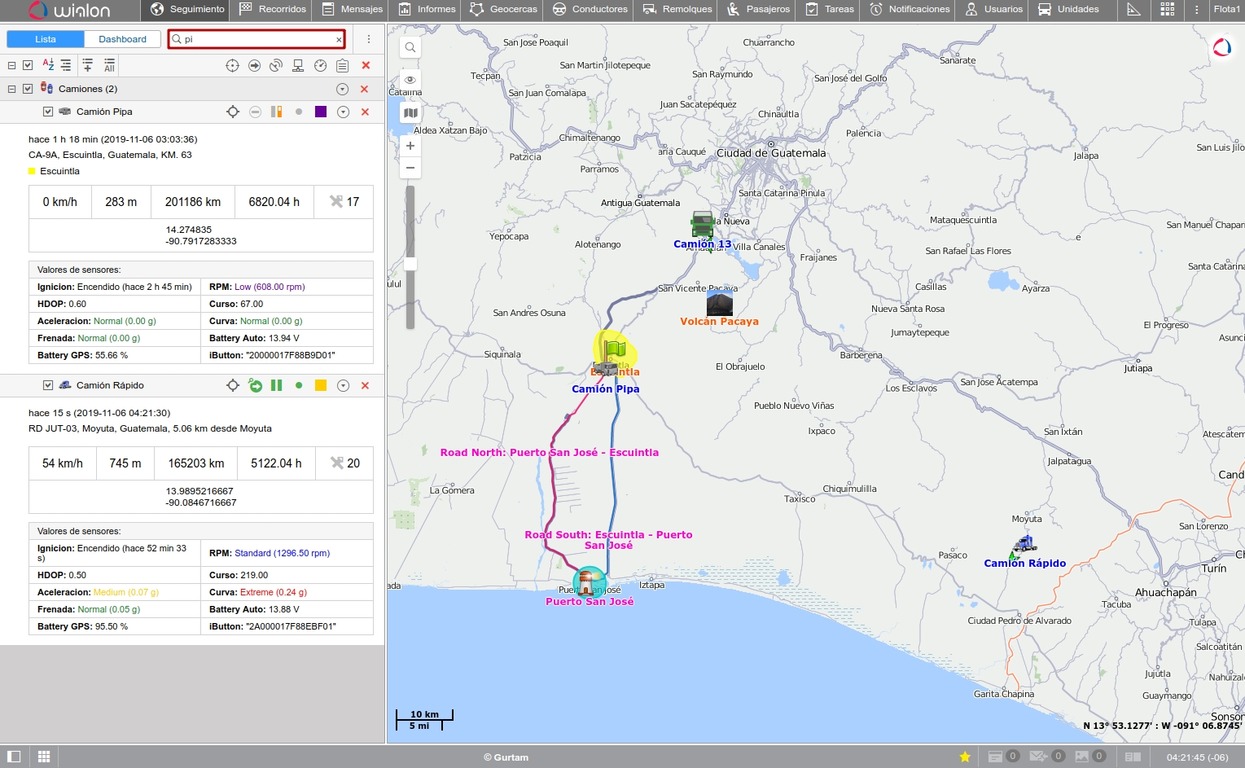
Task: Switch to the Dashboard view button
Action: pyautogui.click(x=122, y=39)
